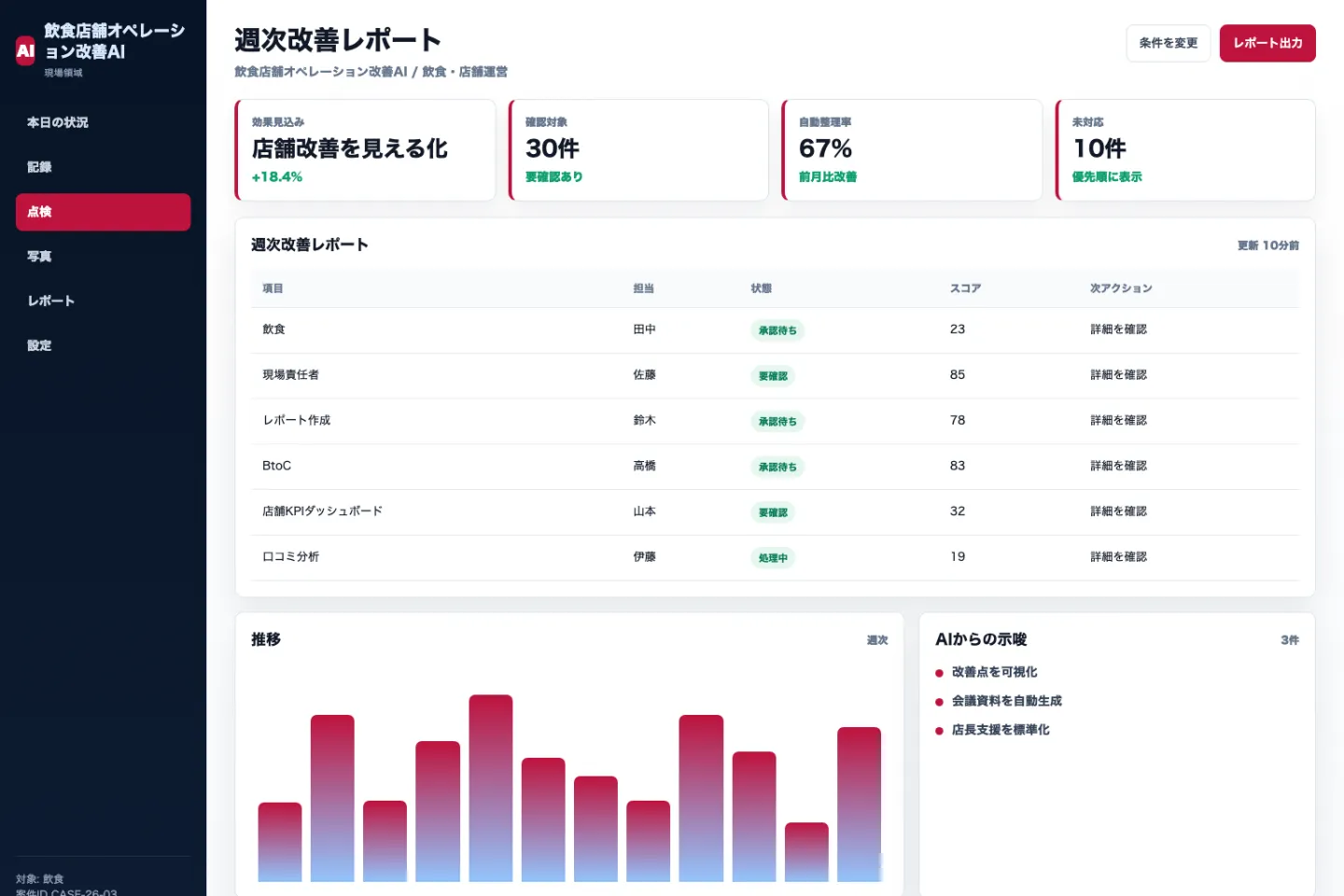The image size is (1344, 896).
Task: Click the 更新 10分前 timestamp
Action: pos(1267,245)
